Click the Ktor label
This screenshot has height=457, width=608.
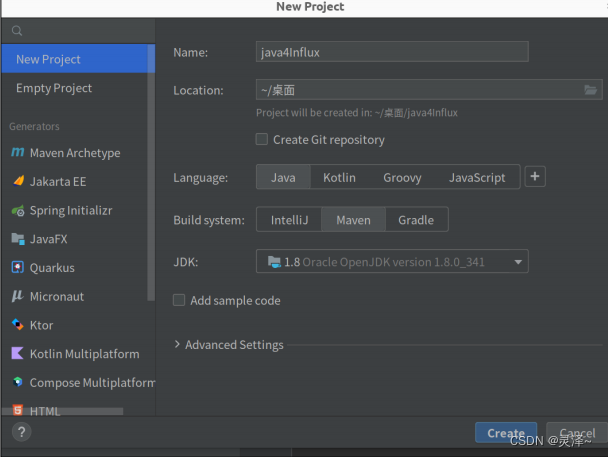(41, 325)
